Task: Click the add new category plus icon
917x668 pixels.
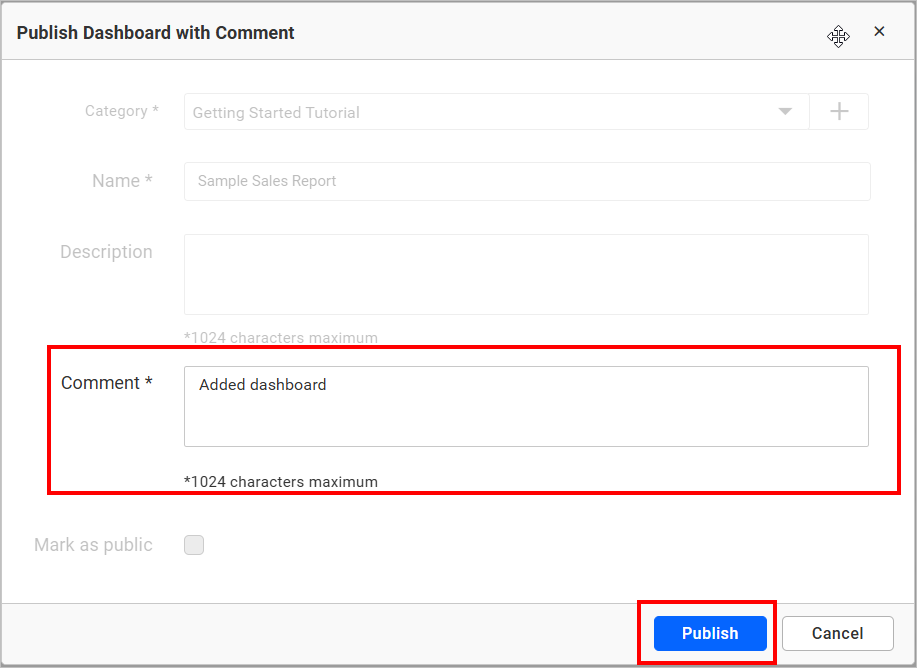Action: pyautogui.click(x=839, y=111)
